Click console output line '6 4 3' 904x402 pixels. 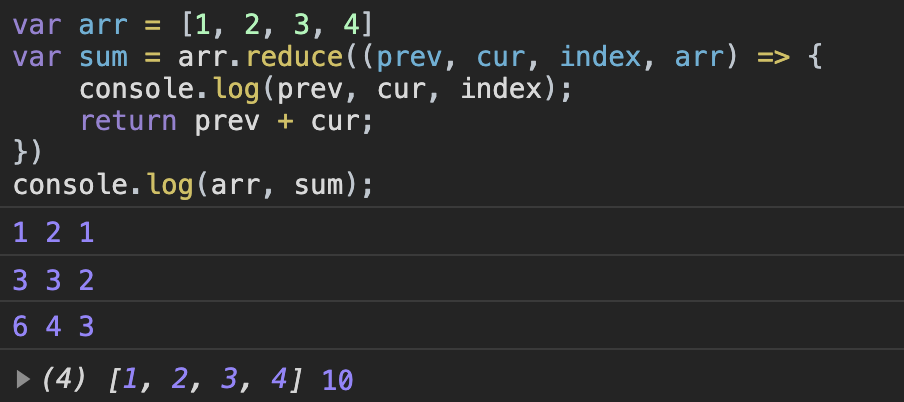point(53,327)
